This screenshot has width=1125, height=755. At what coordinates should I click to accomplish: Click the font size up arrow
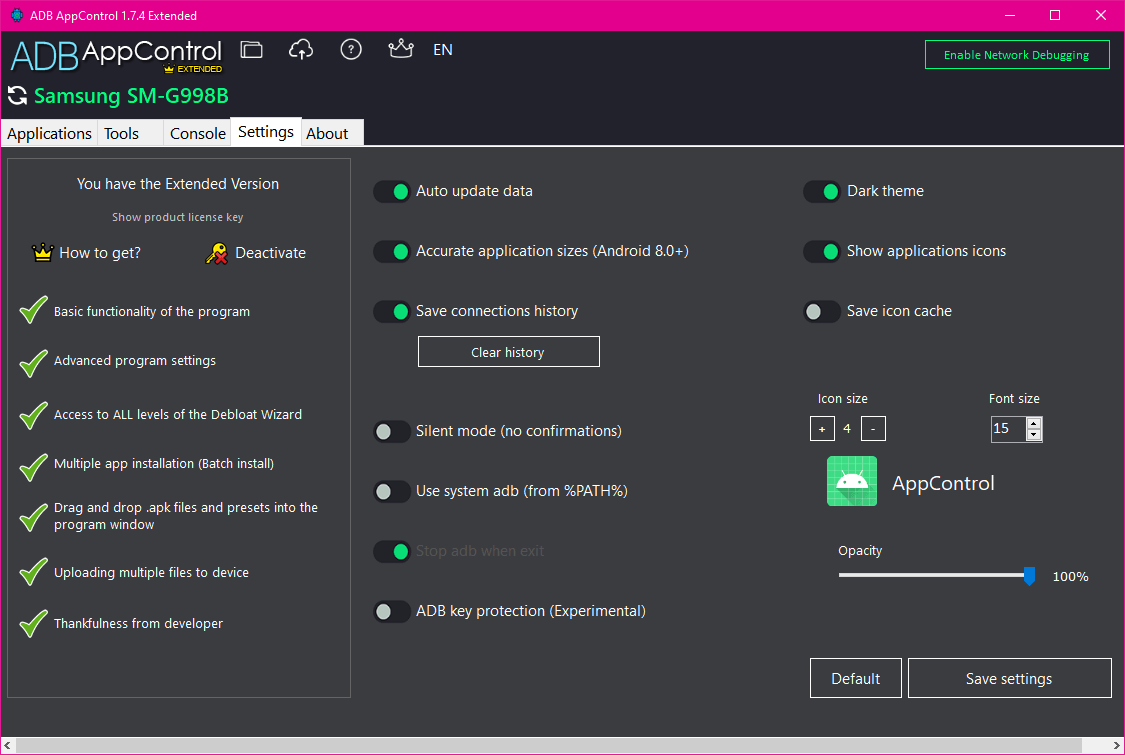1034,423
